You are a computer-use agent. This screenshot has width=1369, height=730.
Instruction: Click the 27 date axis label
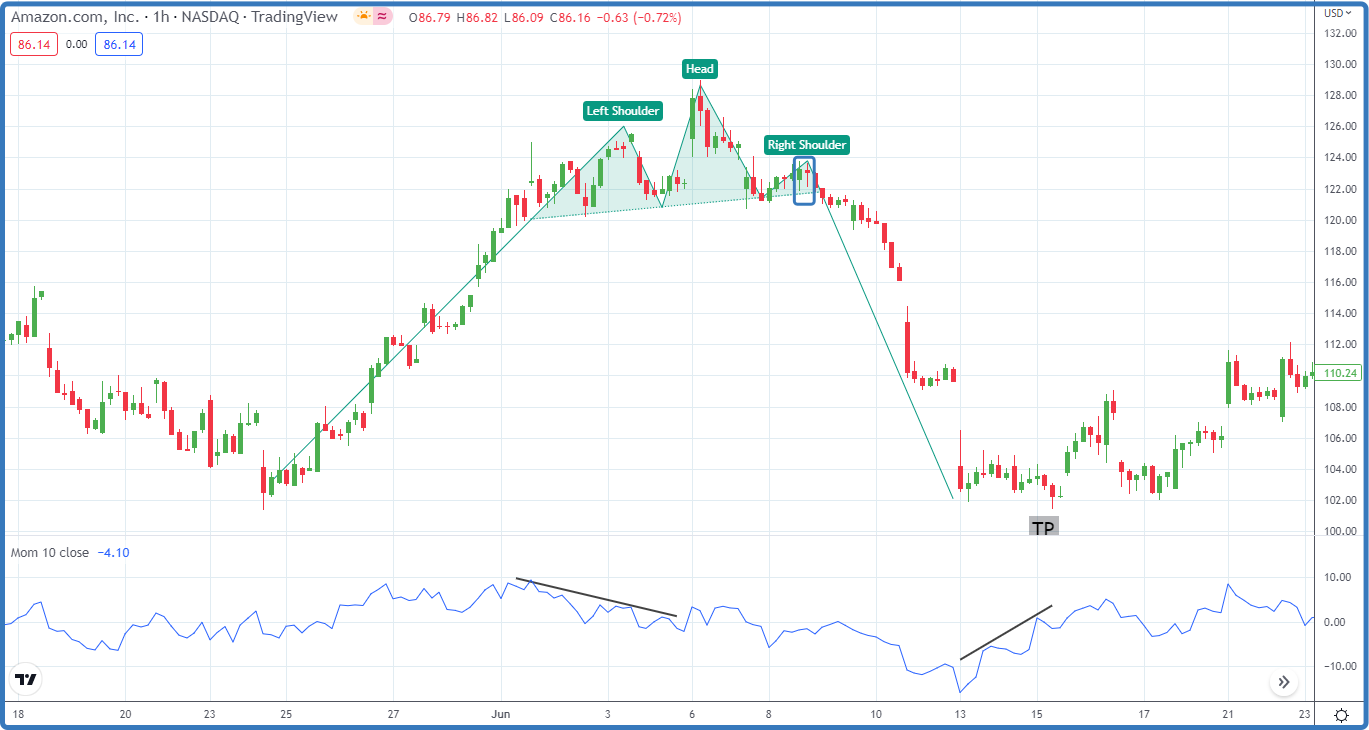[x=393, y=714]
